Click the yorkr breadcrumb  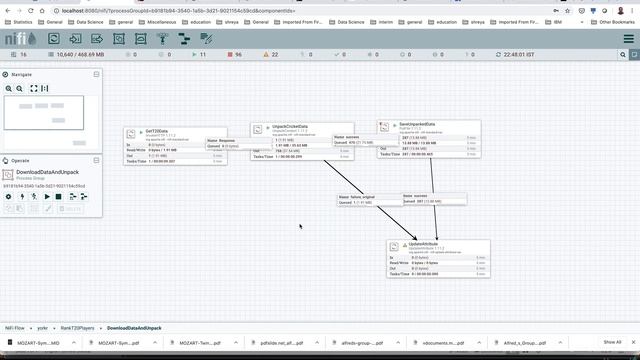(42, 328)
